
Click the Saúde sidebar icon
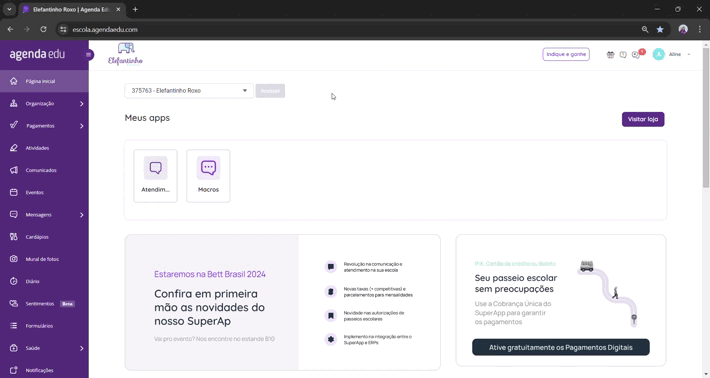coord(14,348)
